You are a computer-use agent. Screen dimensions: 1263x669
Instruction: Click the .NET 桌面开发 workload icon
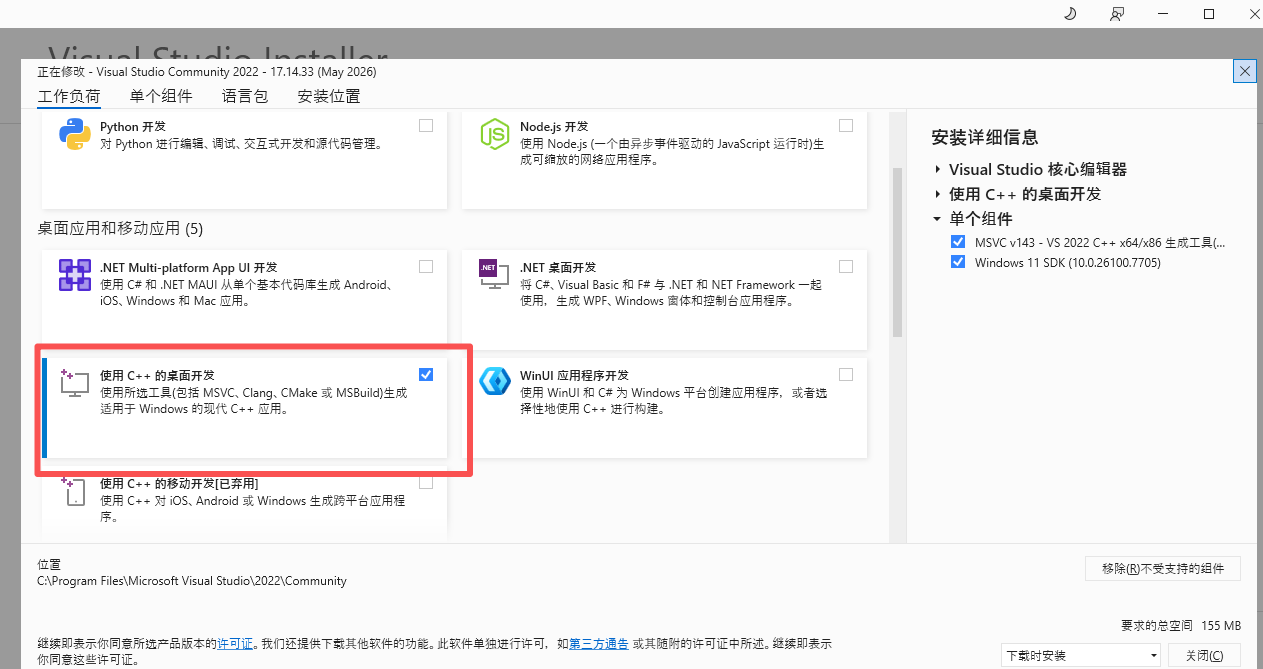click(493, 274)
